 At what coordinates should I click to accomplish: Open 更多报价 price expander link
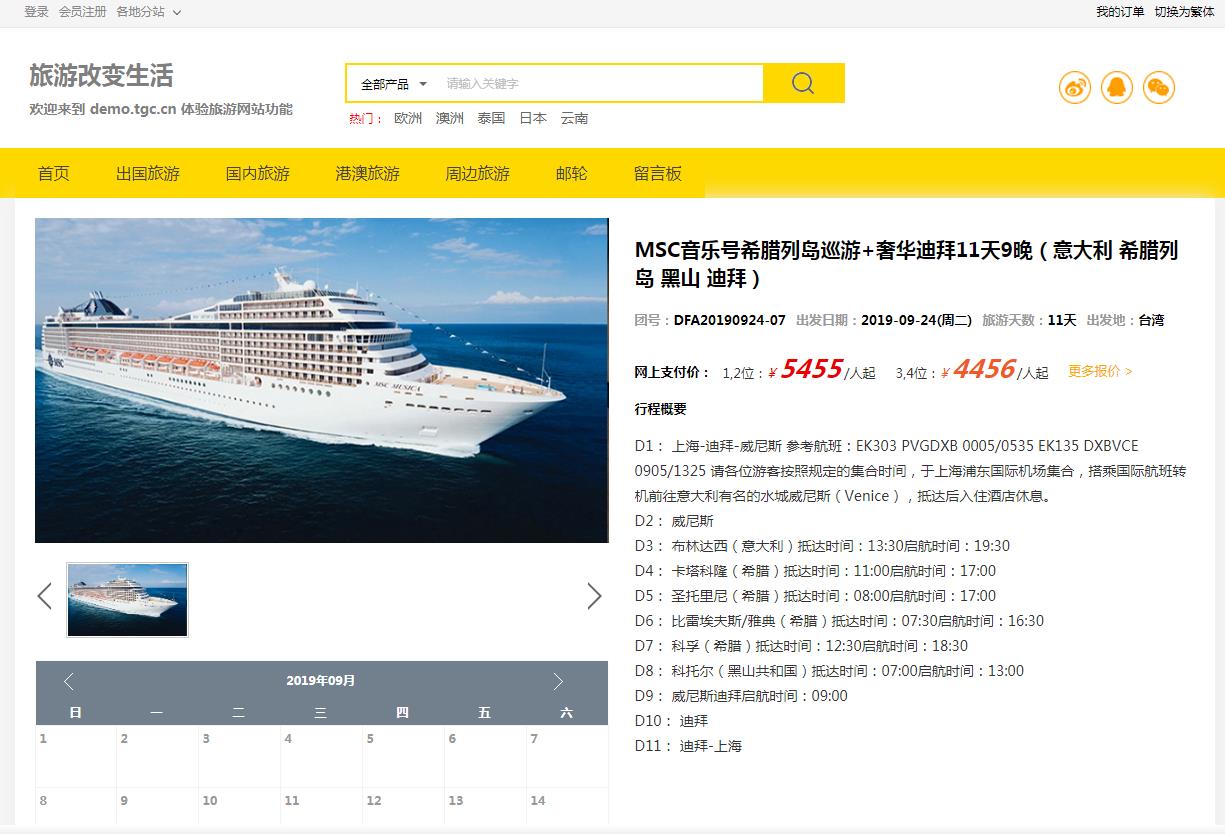[1100, 371]
